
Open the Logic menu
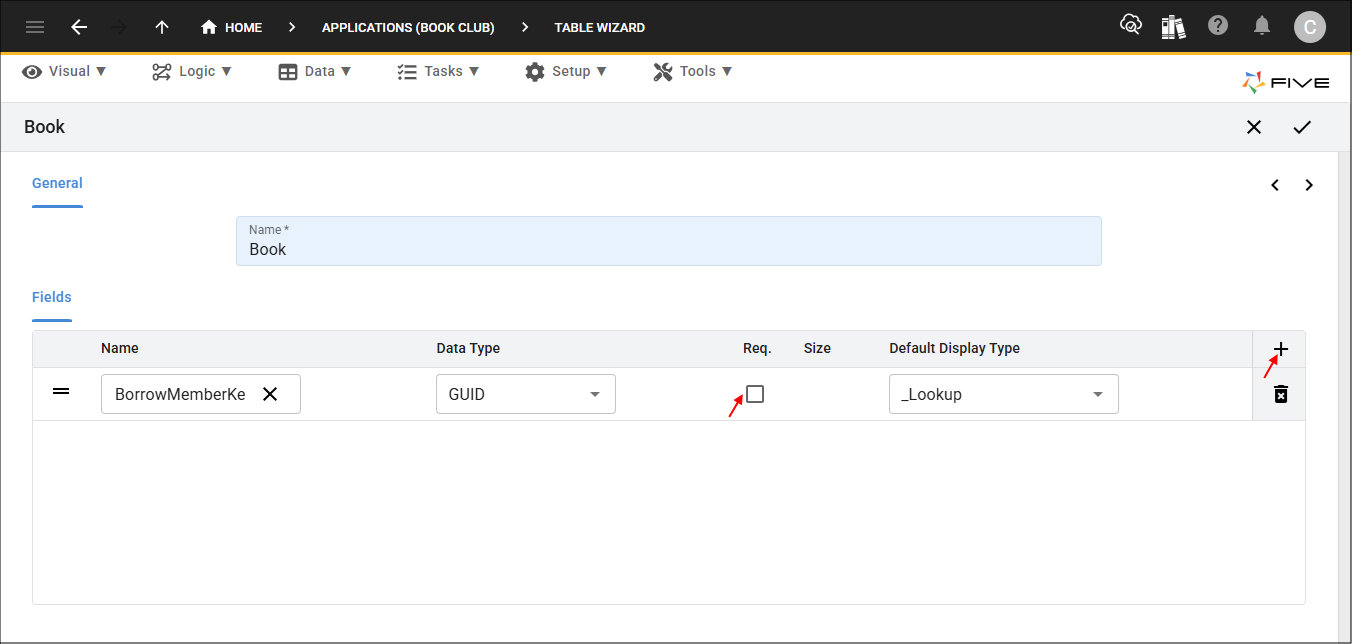192,71
